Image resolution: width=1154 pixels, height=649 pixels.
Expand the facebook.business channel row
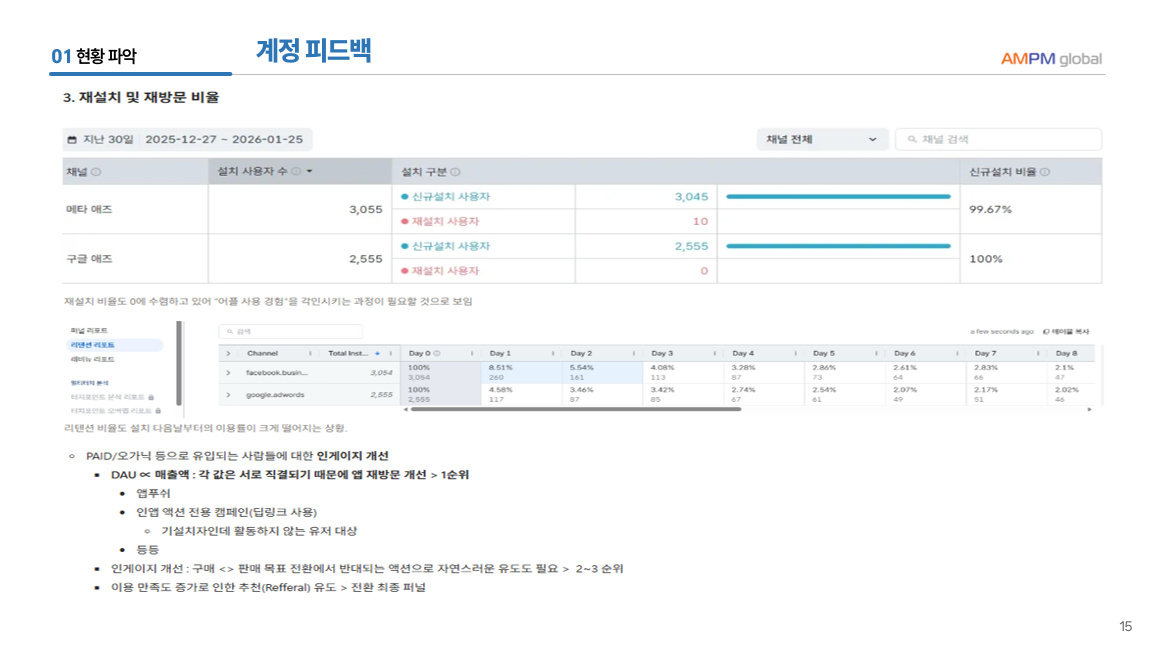click(x=228, y=372)
